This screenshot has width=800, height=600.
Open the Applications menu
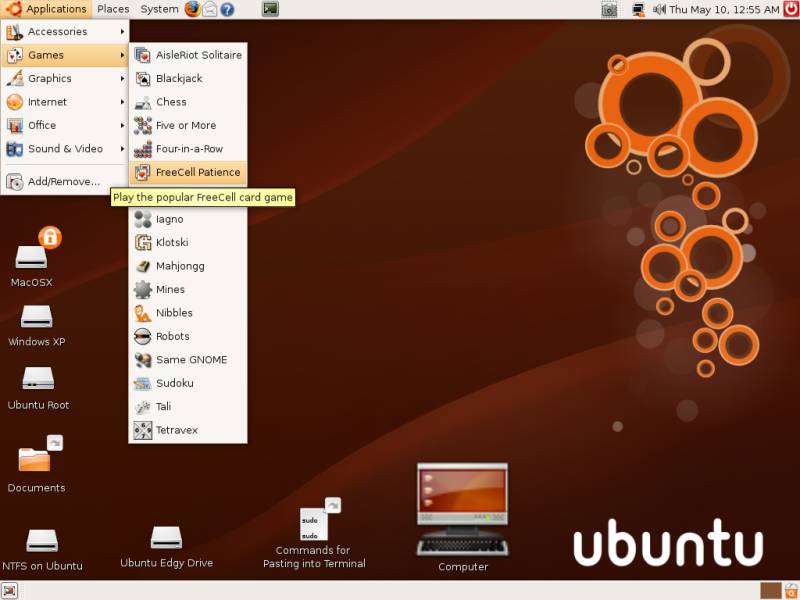[x=46, y=9]
